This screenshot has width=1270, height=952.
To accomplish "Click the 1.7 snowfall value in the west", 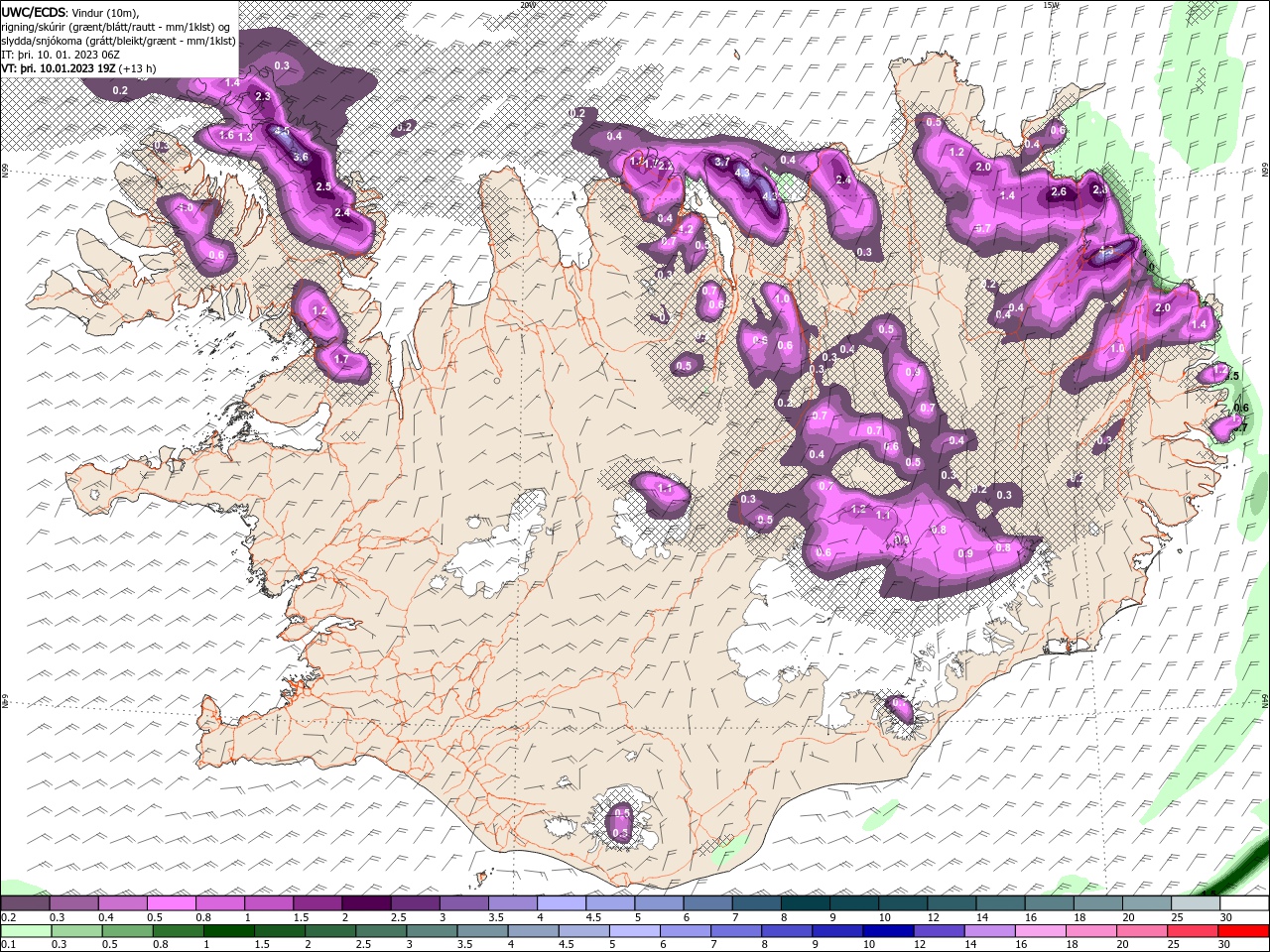I will pyautogui.click(x=341, y=359).
